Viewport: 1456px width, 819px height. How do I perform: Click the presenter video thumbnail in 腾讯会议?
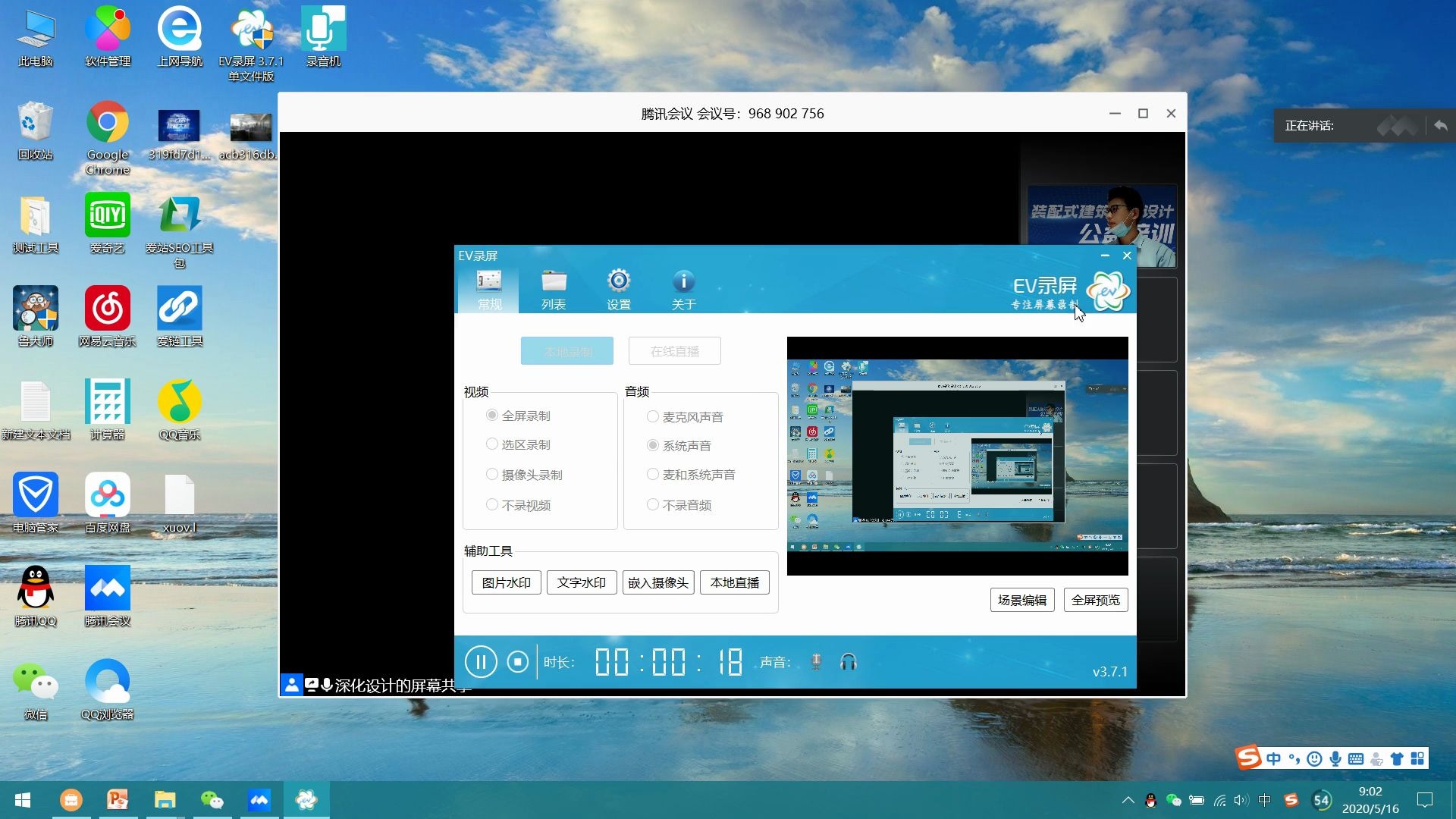click(1101, 226)
